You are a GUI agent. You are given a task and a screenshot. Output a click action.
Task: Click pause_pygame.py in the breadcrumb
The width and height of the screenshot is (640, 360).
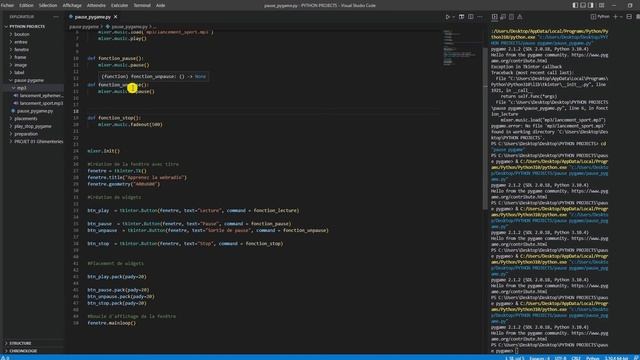coord(128,27)
